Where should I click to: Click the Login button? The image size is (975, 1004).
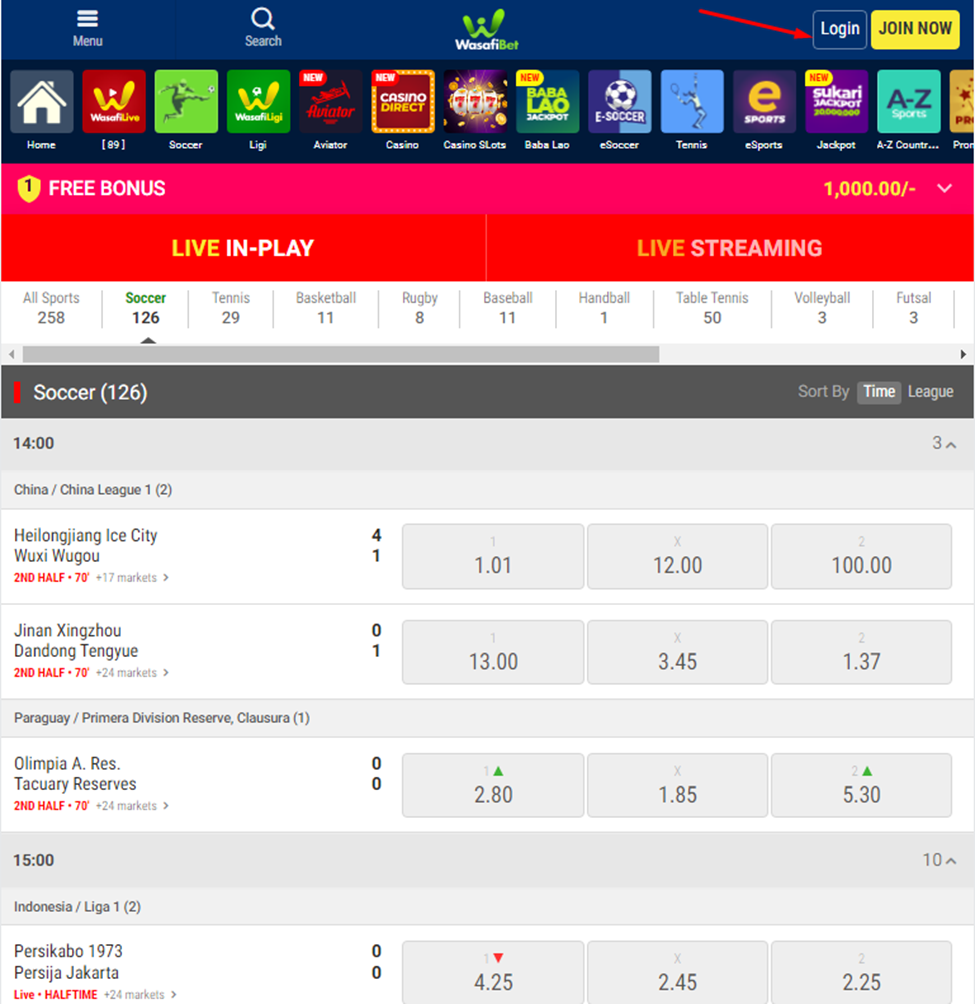840,29
